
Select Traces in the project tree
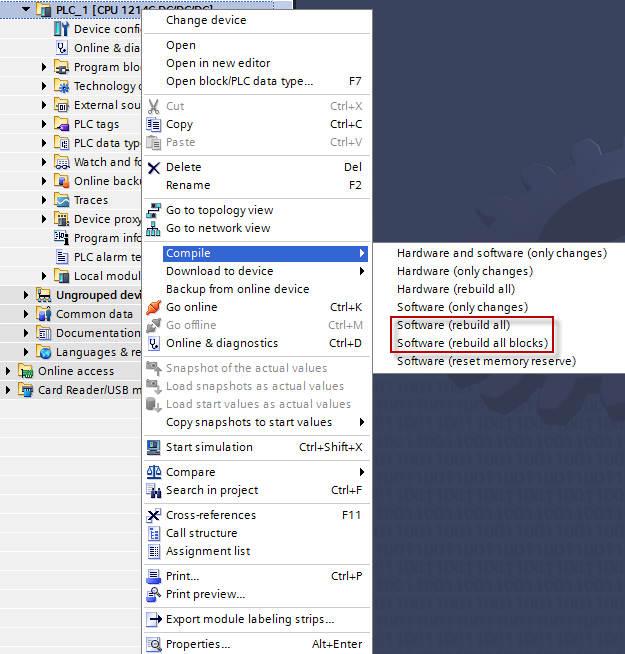(91, 200)
